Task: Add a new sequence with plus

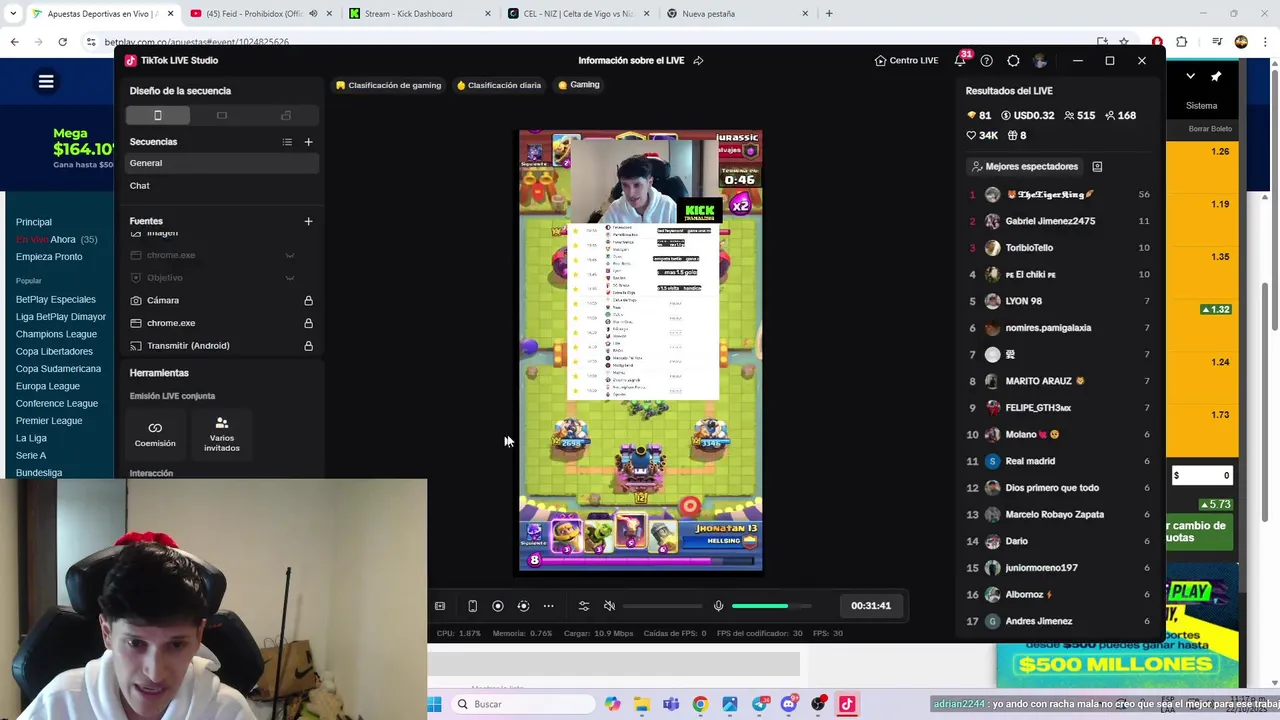Action: (308, 142)
